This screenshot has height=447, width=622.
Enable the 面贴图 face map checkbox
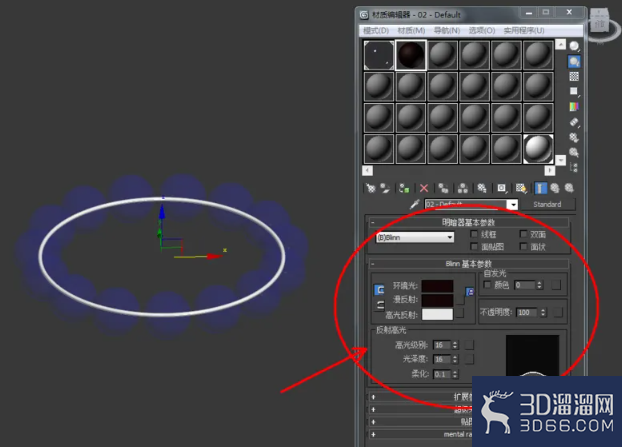tap(474, 247)
